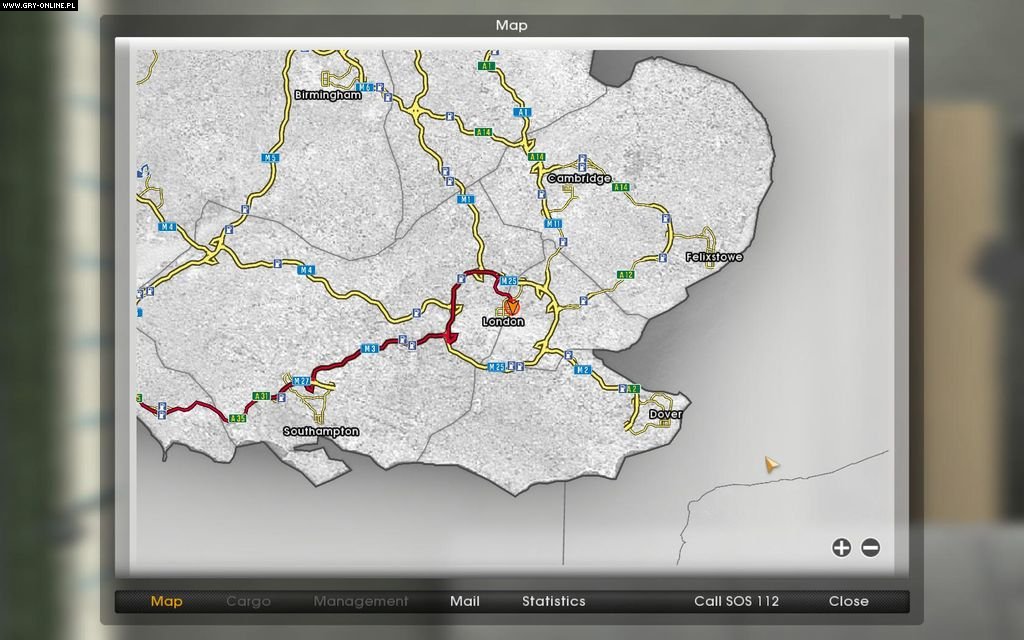Click the zoom out minus icon
The image size is (1024, 640).
870,548
